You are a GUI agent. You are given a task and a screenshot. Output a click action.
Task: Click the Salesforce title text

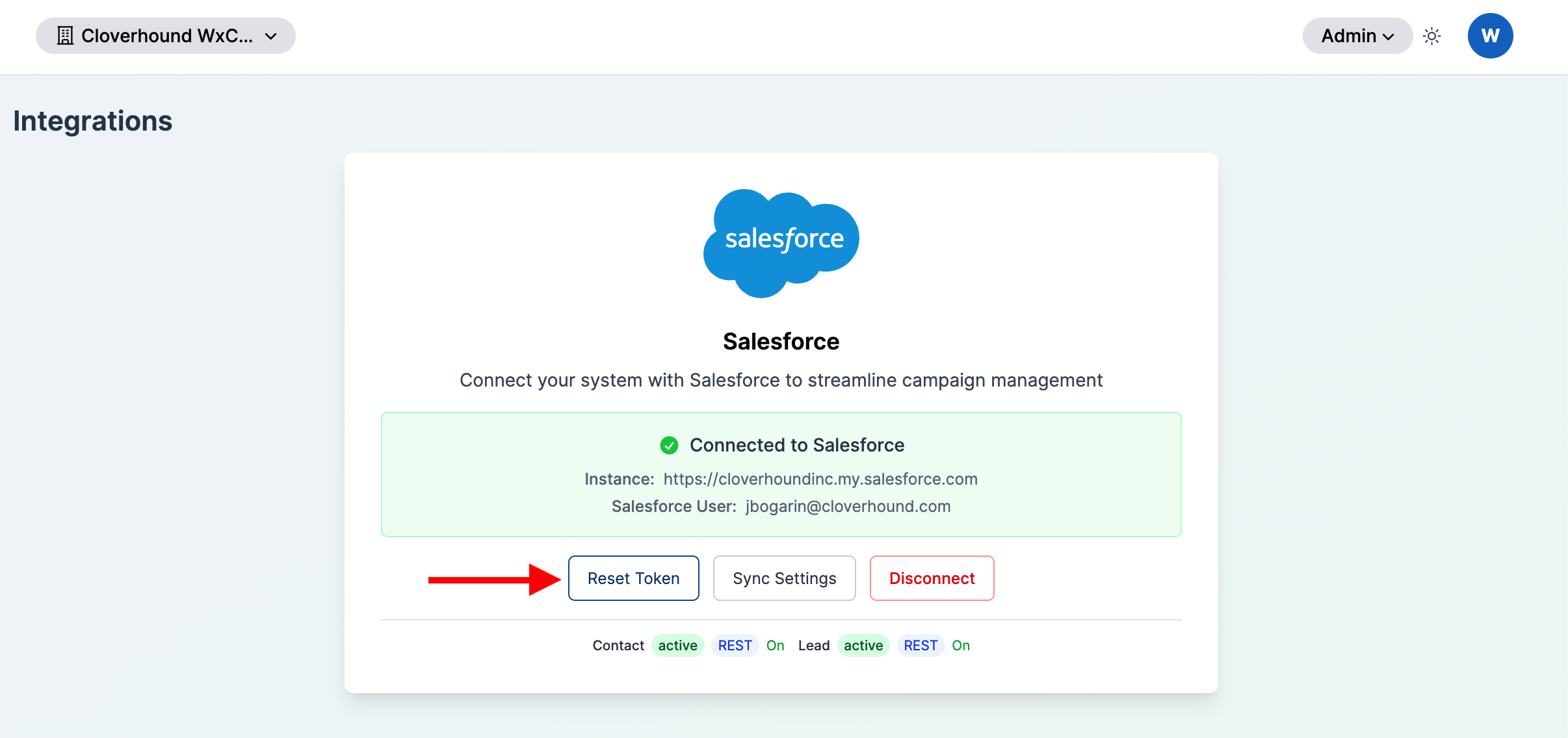pyautogui.click(x=781, y=341)
